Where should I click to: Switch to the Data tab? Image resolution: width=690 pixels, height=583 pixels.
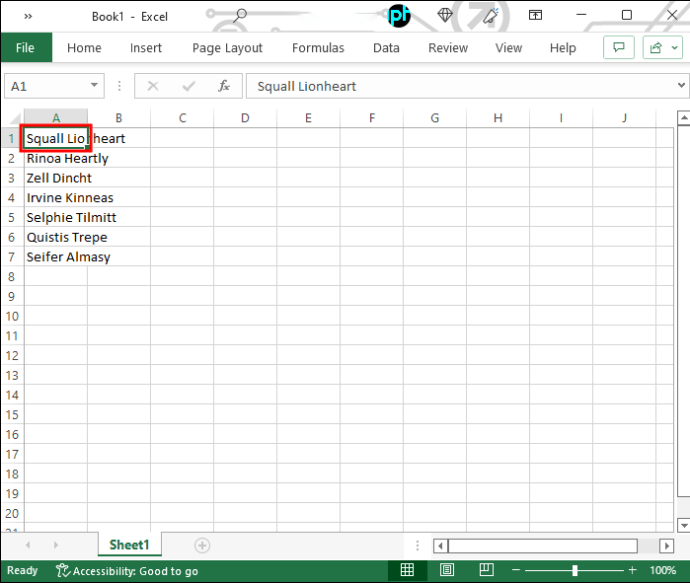click(x=386, y=48)
